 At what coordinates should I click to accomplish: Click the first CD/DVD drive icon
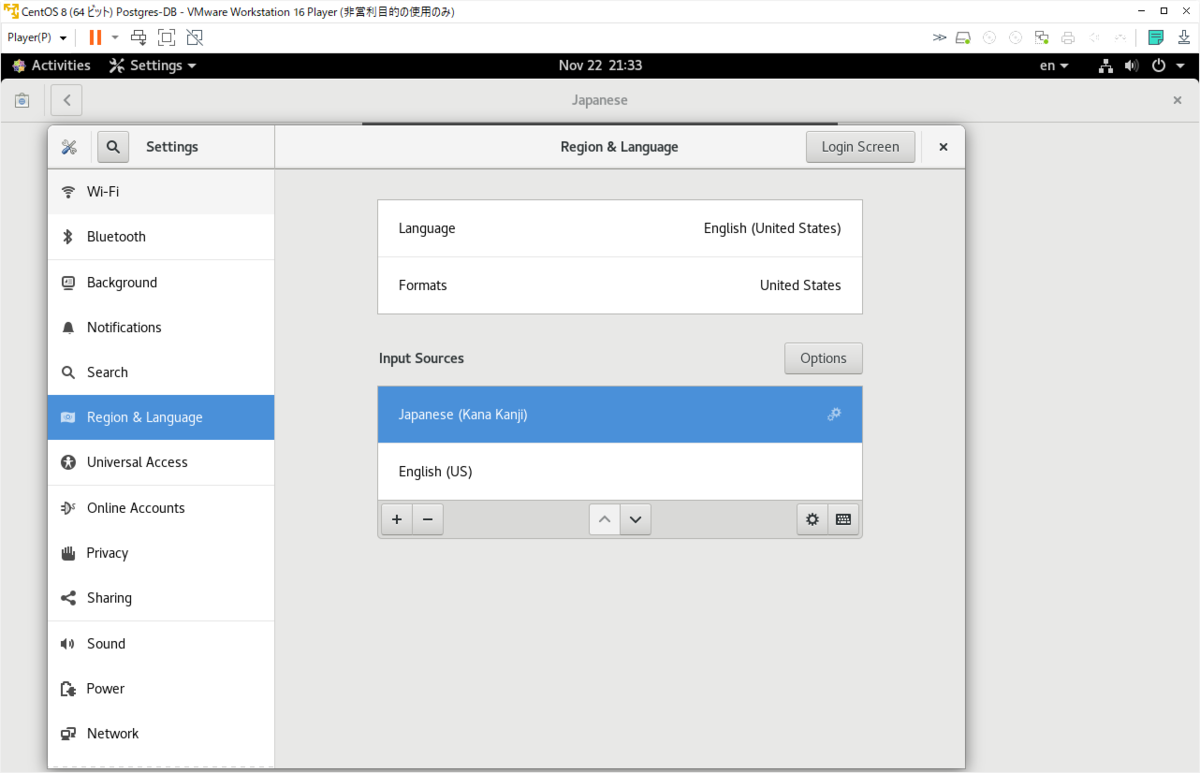[x=989, y=38]
